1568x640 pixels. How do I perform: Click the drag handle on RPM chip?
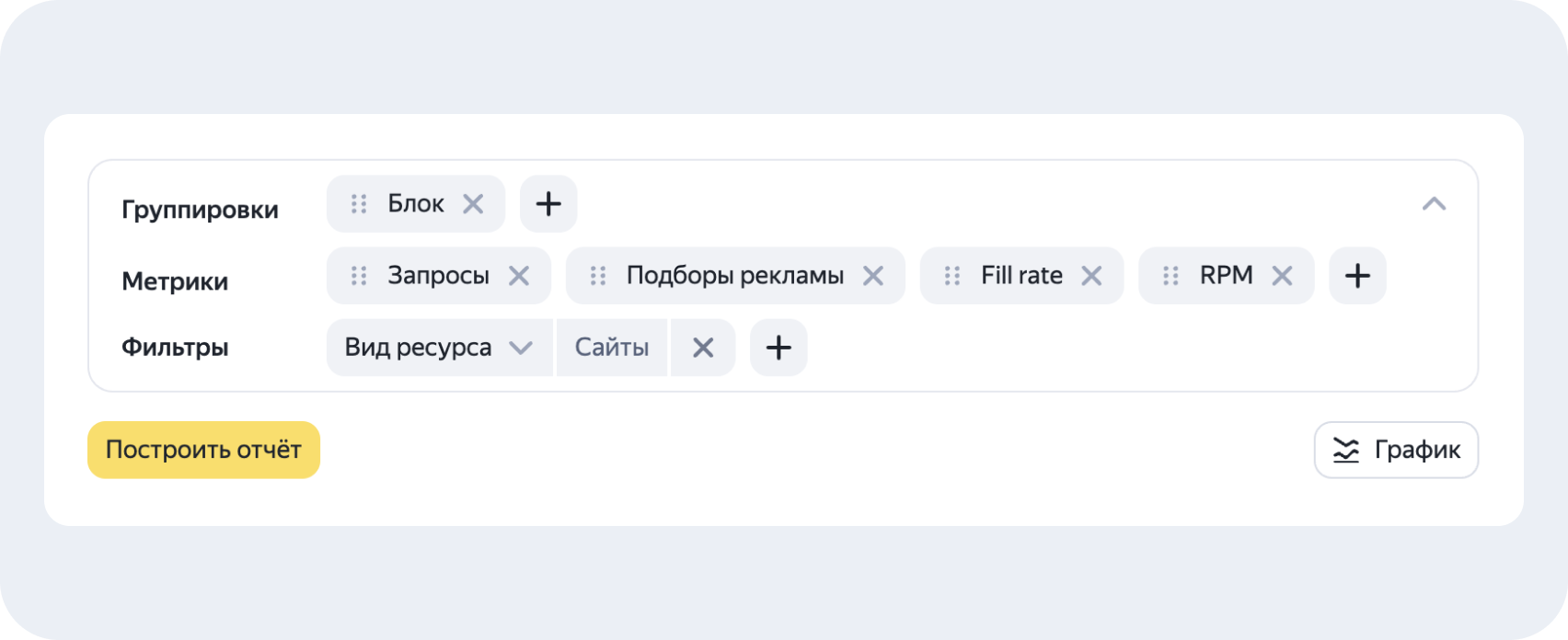point(1170,276)
